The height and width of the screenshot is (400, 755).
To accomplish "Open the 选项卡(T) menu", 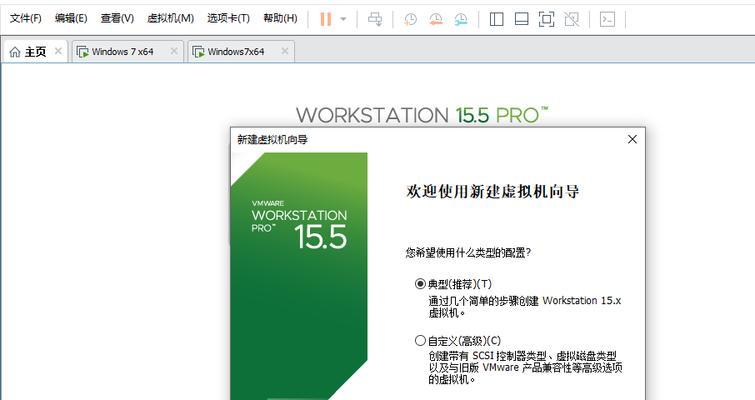I will [228, 18].
